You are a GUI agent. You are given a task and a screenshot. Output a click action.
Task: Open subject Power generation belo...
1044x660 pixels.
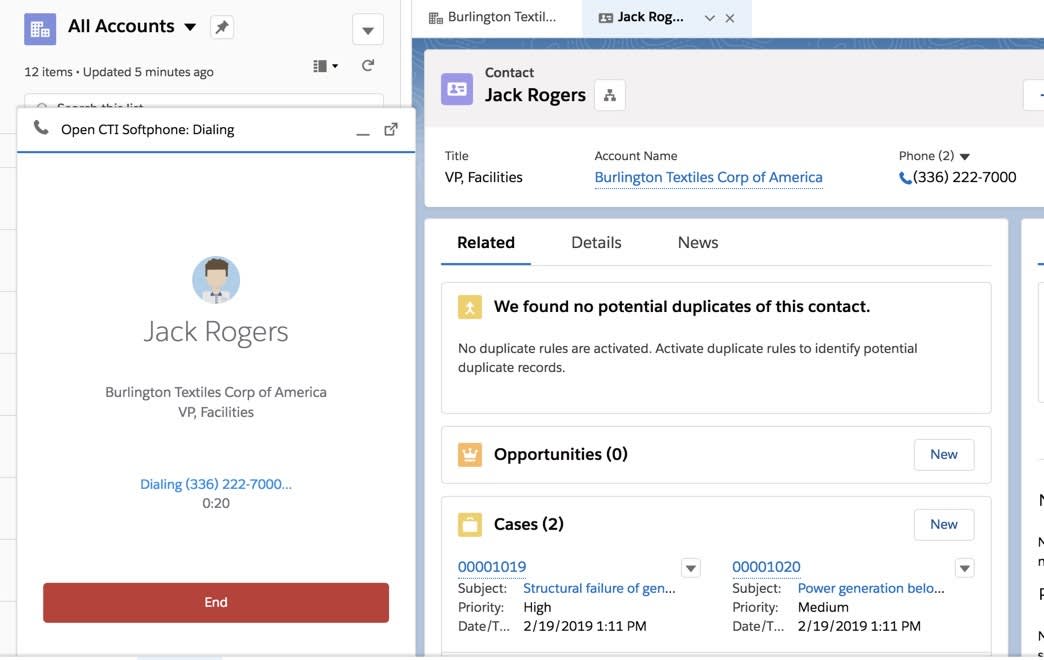[871, 589]
